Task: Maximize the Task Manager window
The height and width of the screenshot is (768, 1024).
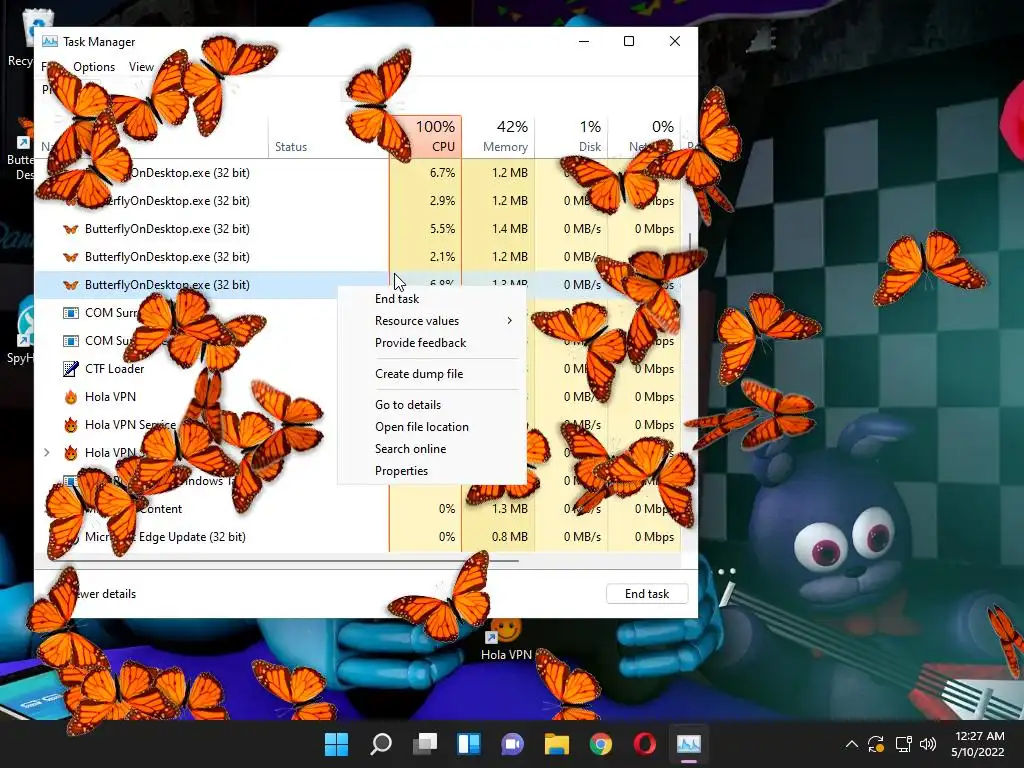Action: (629, 41)
